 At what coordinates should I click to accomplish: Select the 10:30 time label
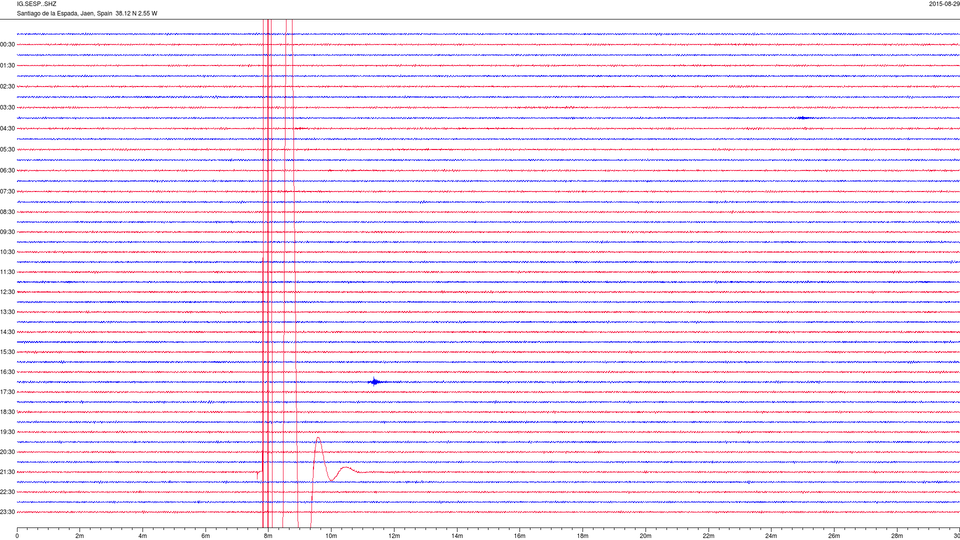pyautogui.click(x=7, y=252)
